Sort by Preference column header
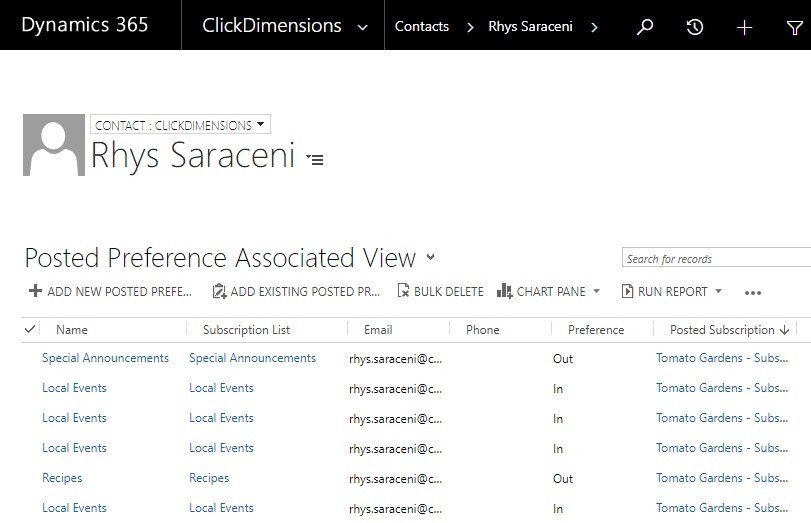Viewport: 811px width, 523px height. pyautogui.click(x=596, y=330)
